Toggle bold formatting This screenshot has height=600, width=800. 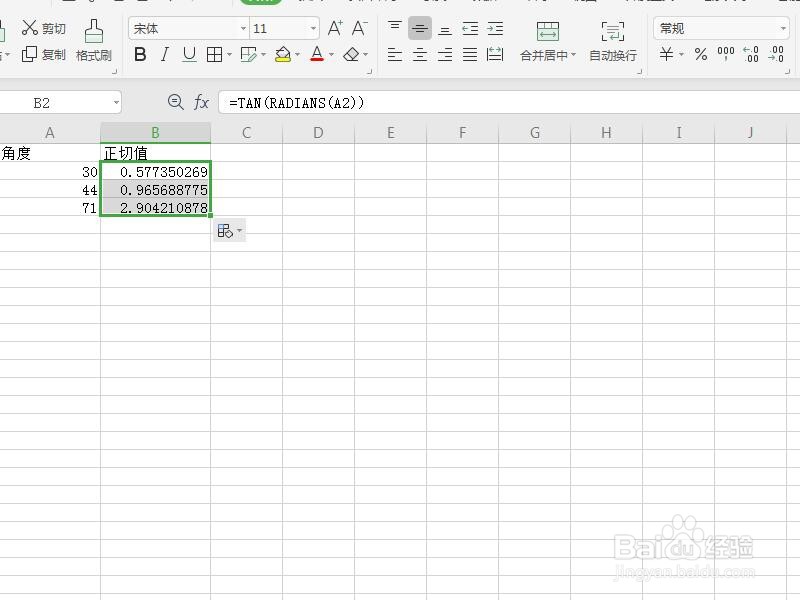coord(140,54)
